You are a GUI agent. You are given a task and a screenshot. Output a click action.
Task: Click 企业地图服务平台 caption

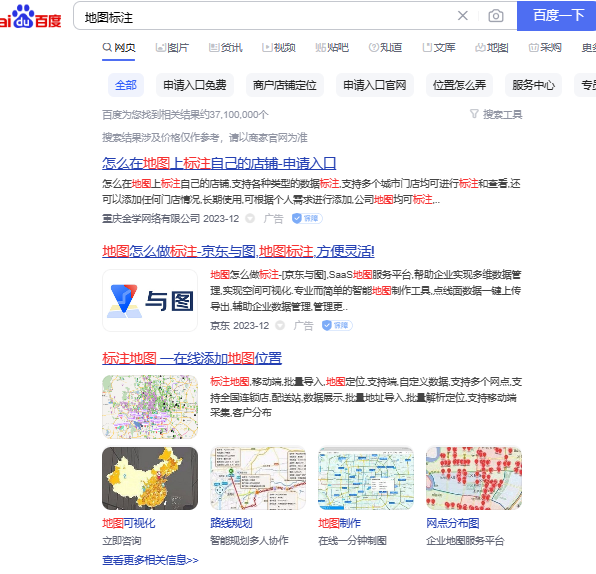click(x=465, y=541)
